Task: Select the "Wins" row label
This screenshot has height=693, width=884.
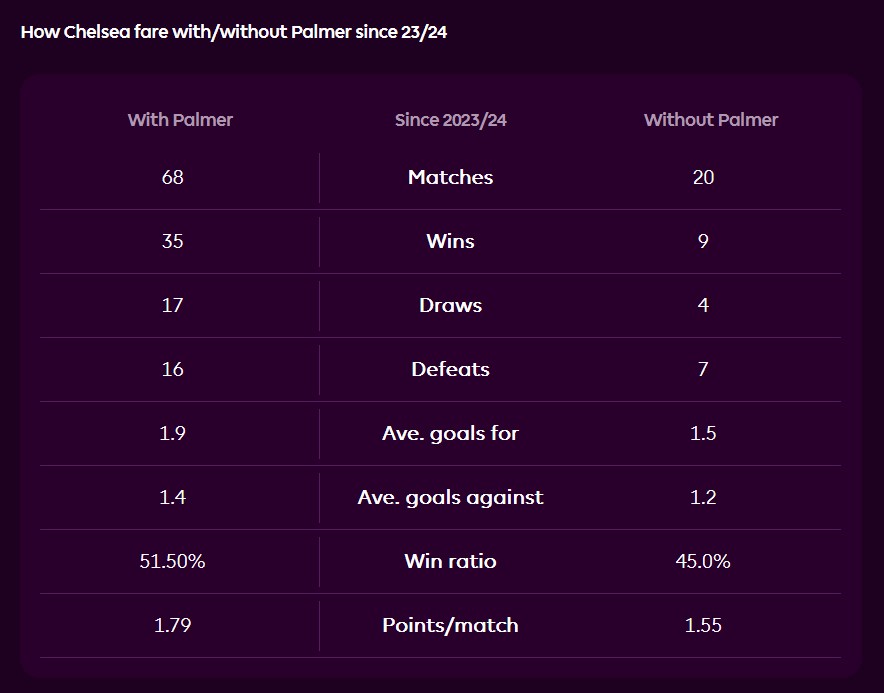Action: click(450, 241)
